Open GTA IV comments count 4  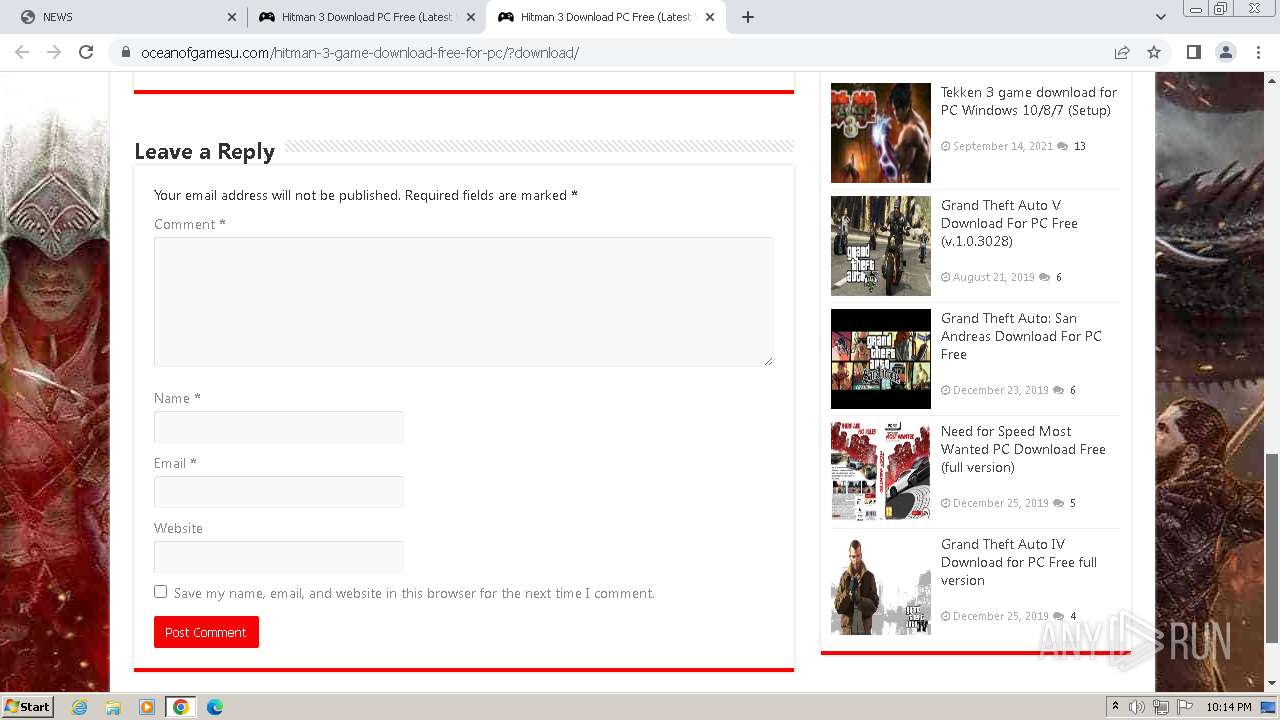tap(1073, 616)
